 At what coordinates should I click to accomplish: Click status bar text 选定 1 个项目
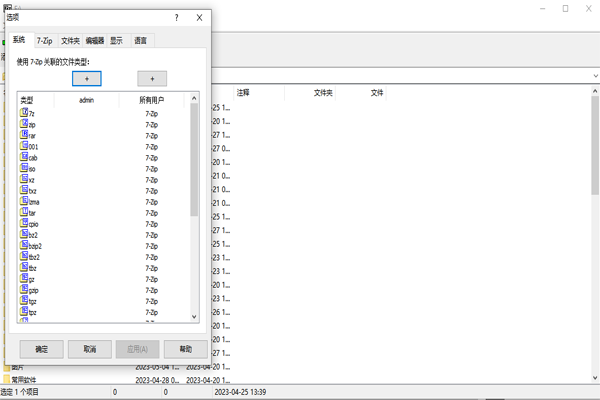click(x=19, y=392)
